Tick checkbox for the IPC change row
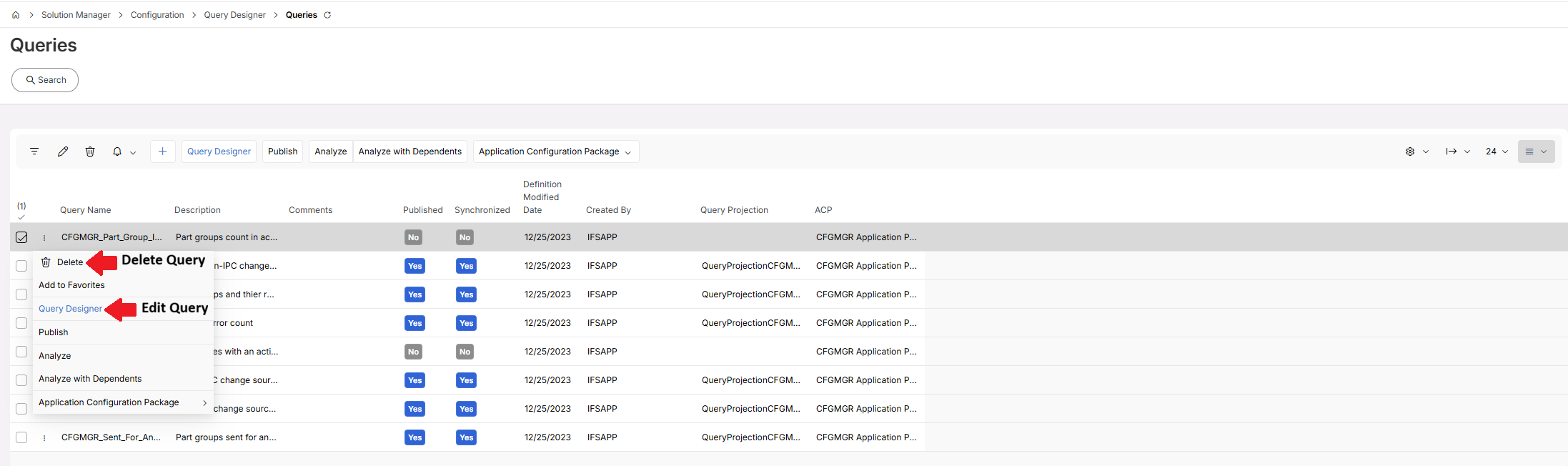The height and width of the screenshot is (466, 1568). pyautogui.click(x=21, y=266)
